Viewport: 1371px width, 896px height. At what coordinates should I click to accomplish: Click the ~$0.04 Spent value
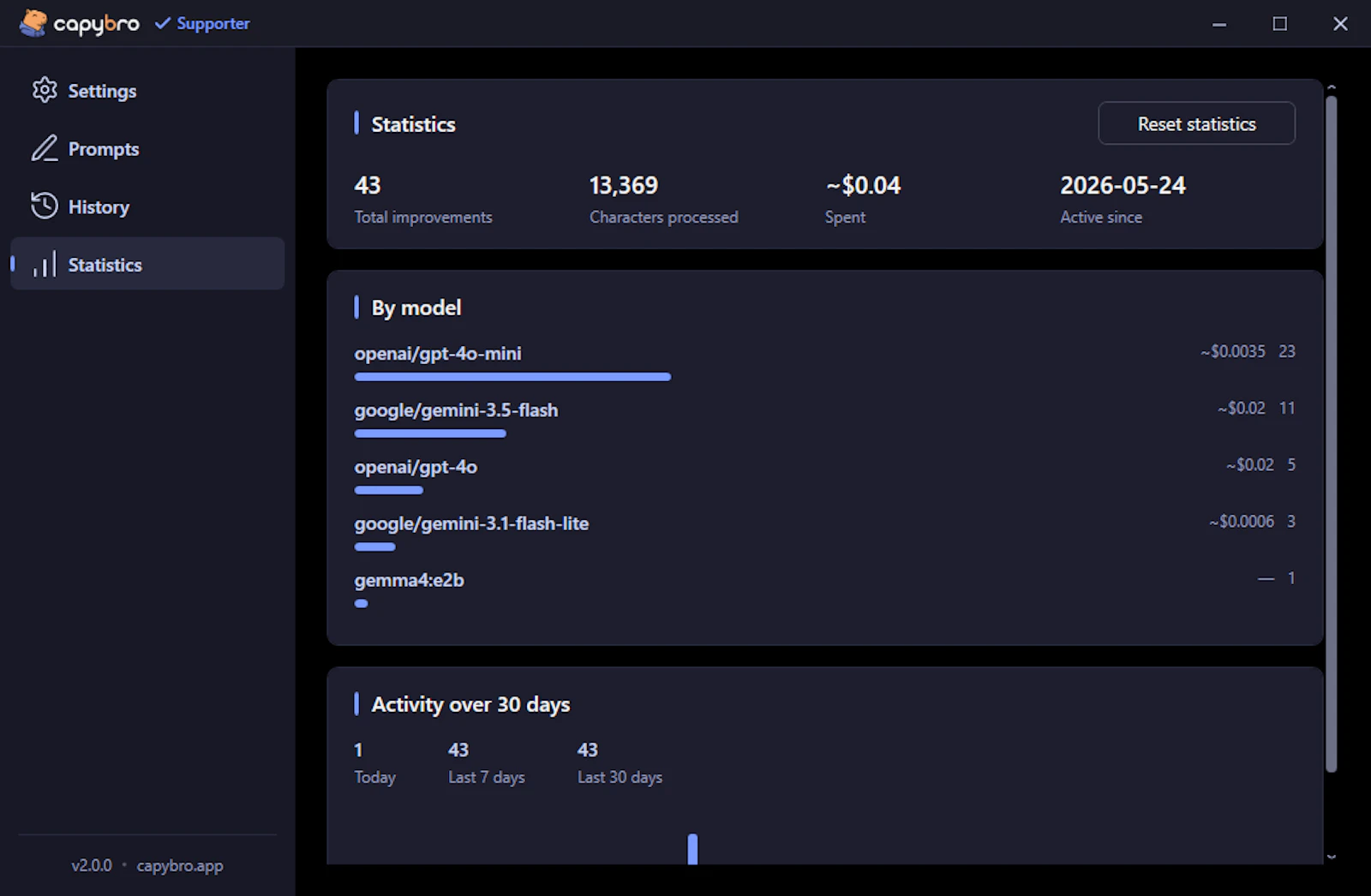click(x=863, y=185)
